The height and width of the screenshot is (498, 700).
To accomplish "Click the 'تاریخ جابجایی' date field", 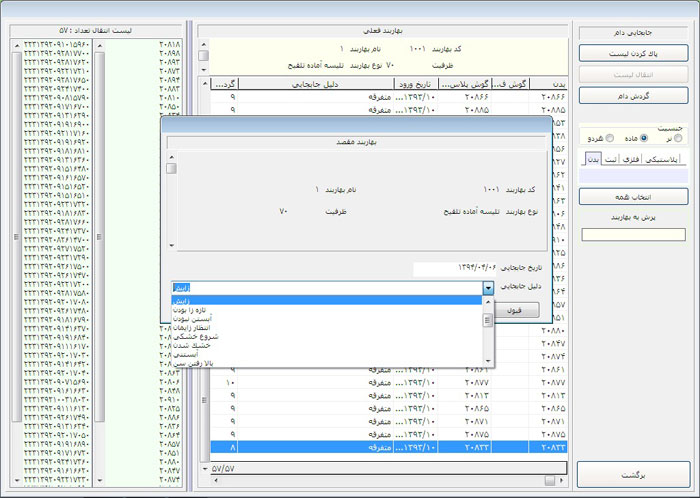I will tap(454, 268).
